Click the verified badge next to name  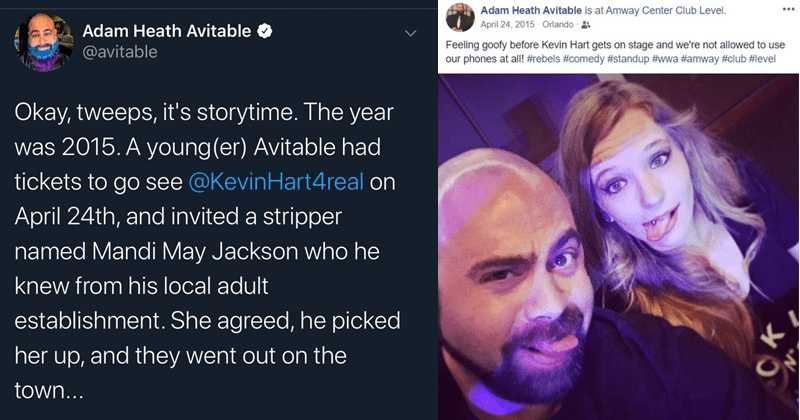pyautogui.click(x=265, y=30)
